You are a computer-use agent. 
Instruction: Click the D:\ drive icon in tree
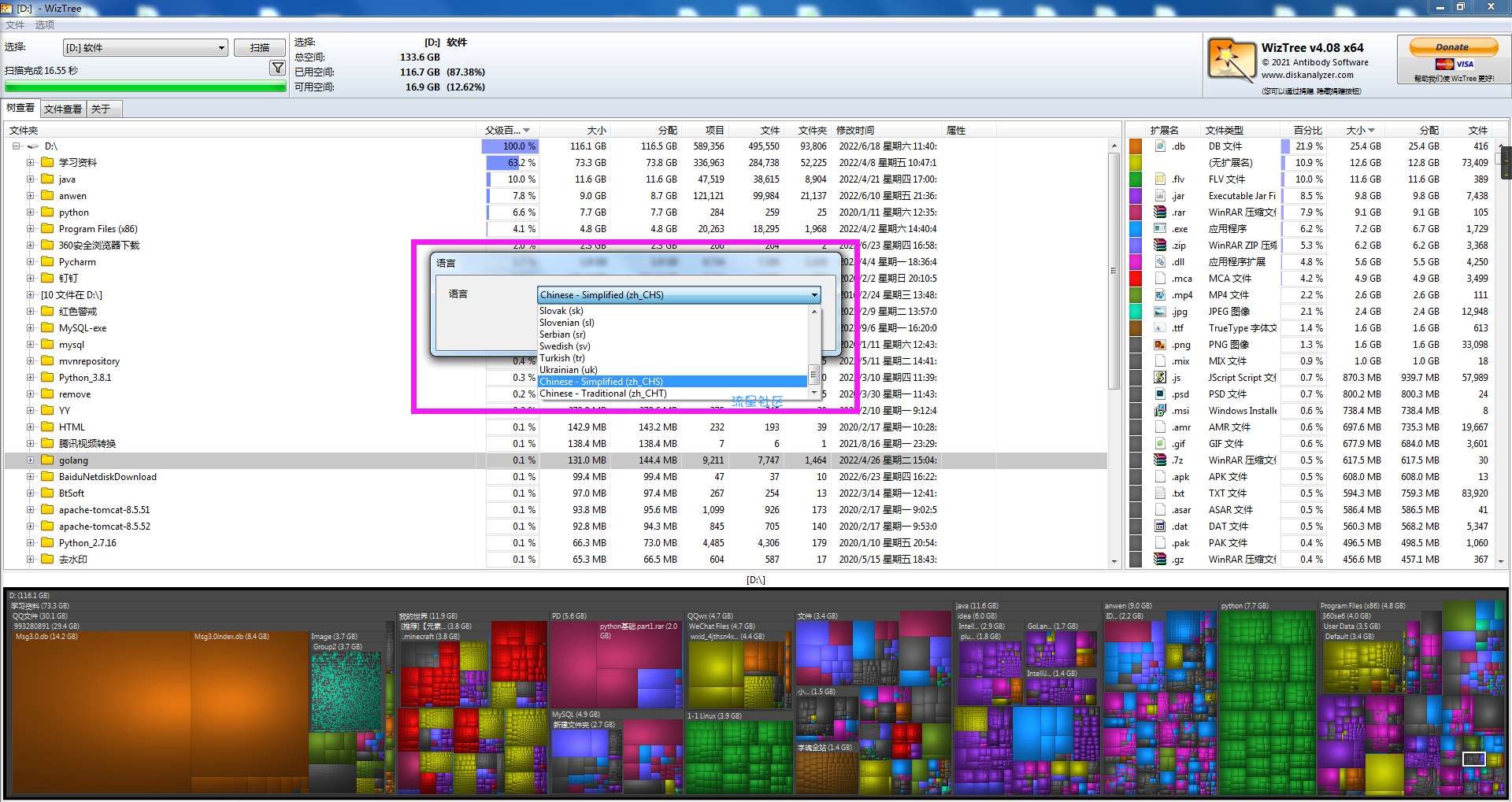[33, 146]
